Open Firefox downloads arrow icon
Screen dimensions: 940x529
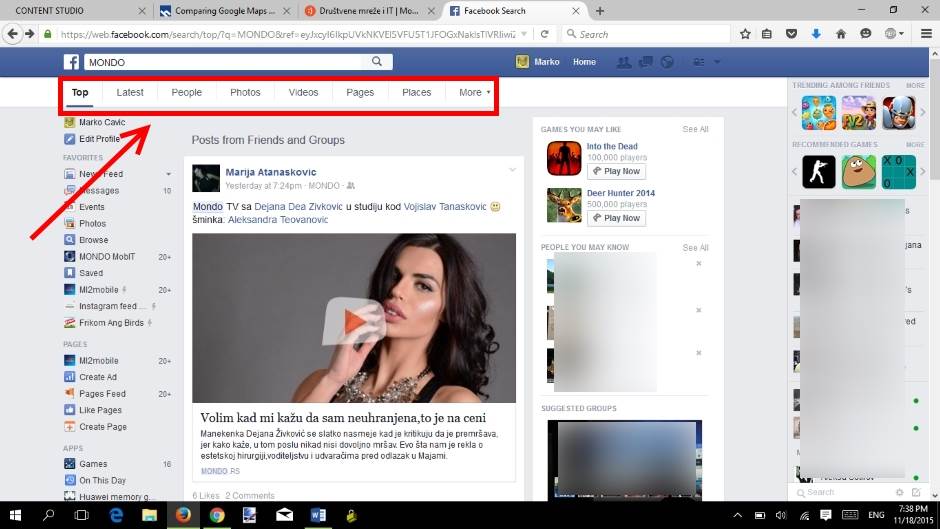816,33
